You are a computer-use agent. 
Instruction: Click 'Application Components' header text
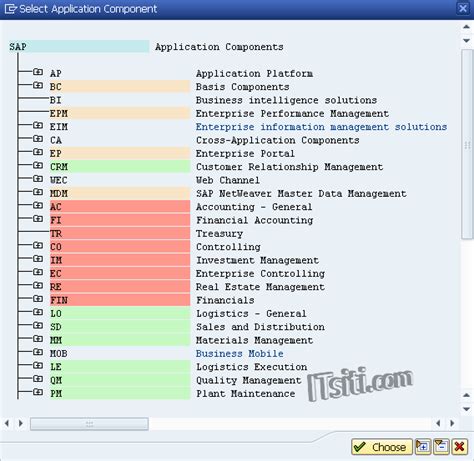point(219,47)
